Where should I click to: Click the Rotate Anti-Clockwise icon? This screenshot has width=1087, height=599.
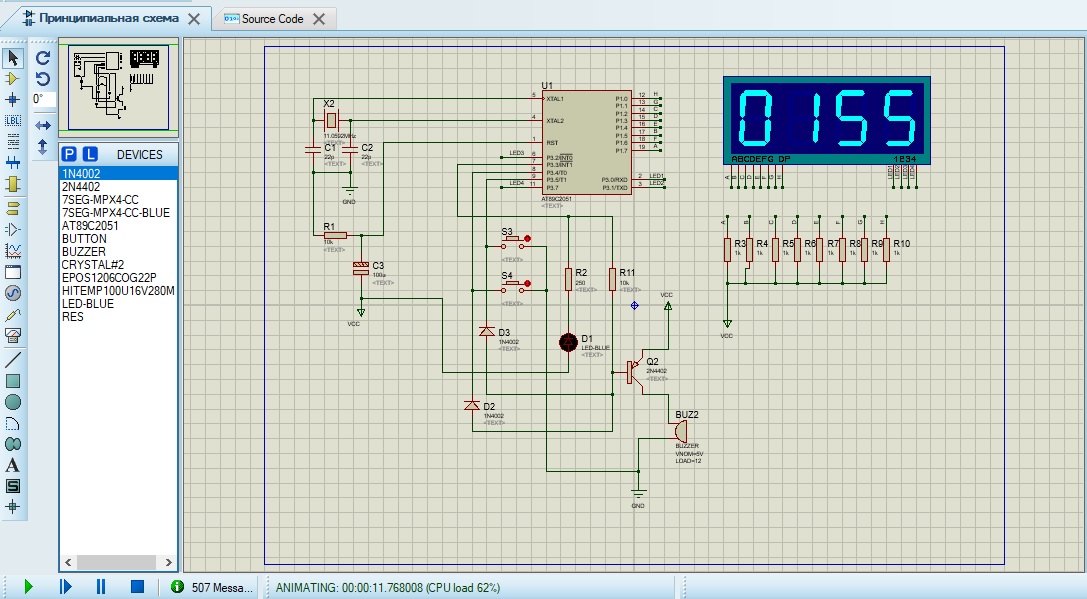tap(43, 78)
